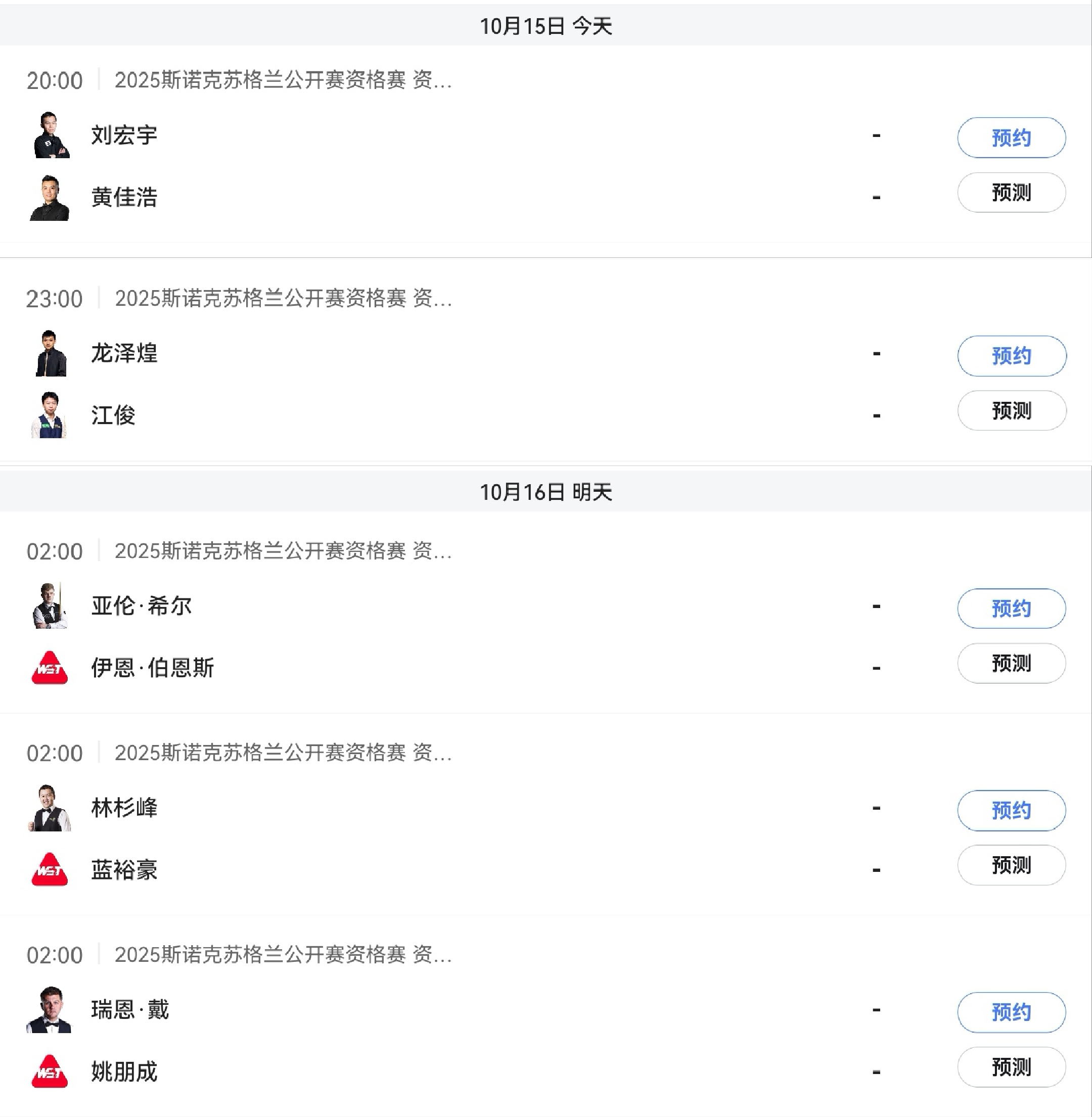Click WST logo beside 姚朋成
The height and width of the screenshot is (1117, 1092).
(50, 1071)
